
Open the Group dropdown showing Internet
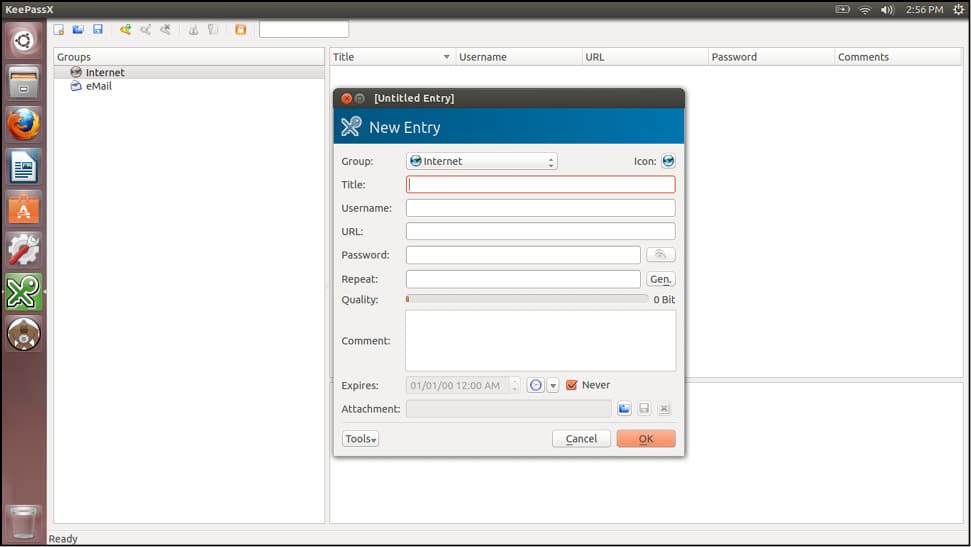point(481,161)
